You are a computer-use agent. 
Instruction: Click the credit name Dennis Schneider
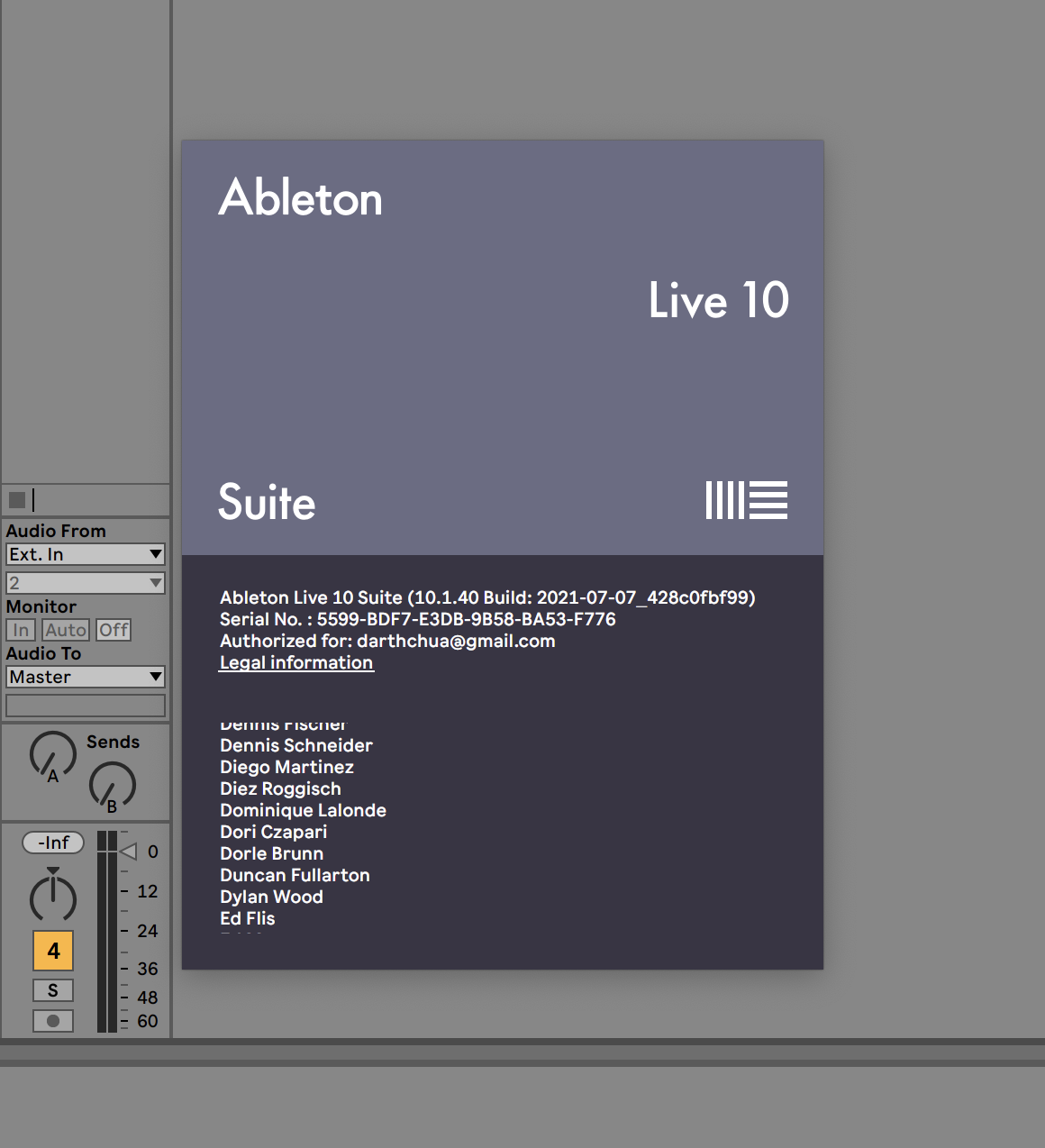[x=296, y=745]
